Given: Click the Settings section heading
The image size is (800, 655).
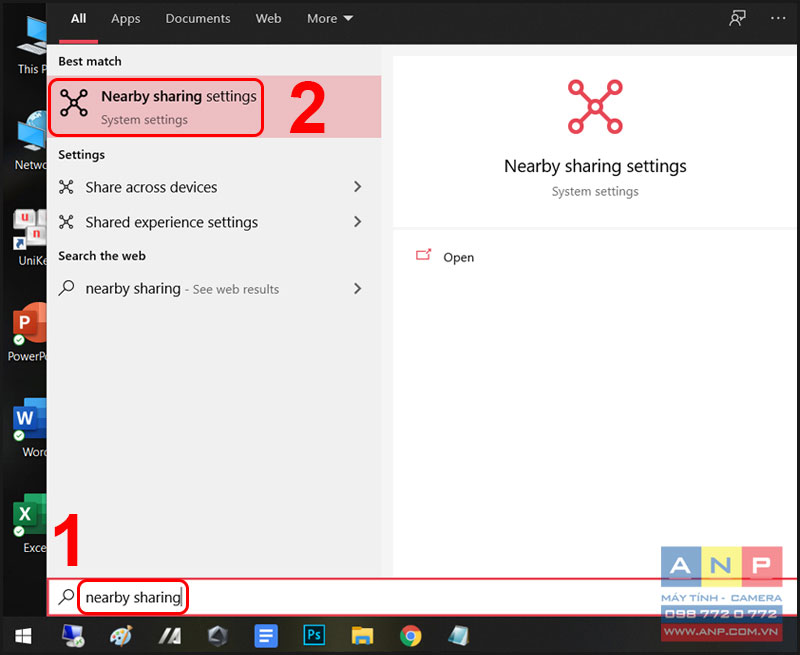Looking at the screenshot, I should pos(81,155).
